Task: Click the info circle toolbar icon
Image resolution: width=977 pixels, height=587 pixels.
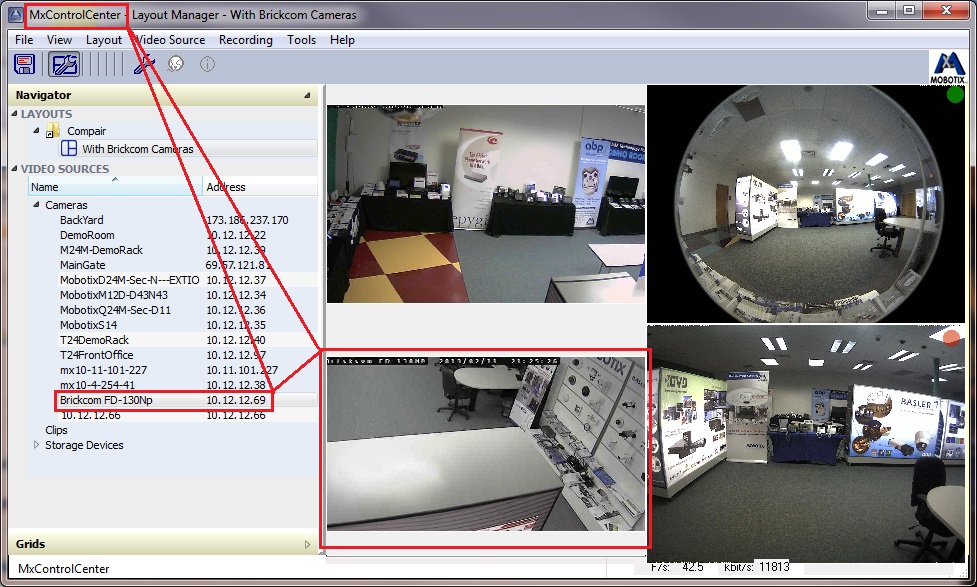Action: tap(207, 64)
